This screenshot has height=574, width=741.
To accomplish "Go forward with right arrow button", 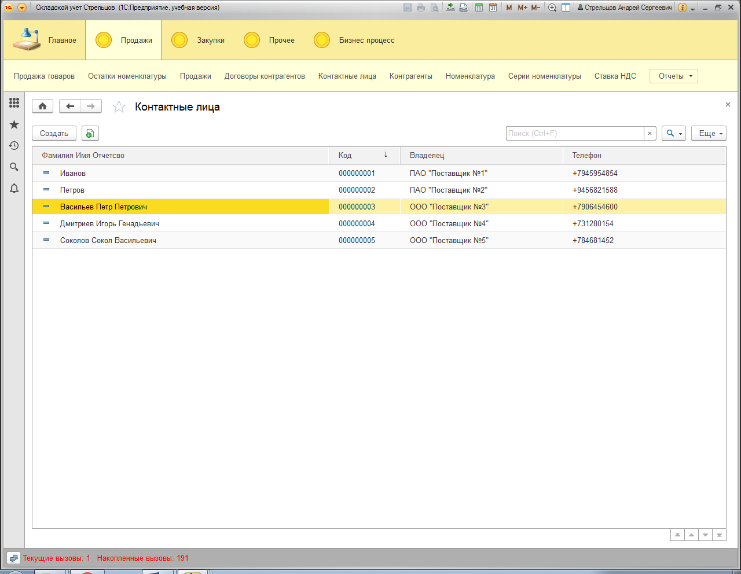I will (x=91, y=106).
